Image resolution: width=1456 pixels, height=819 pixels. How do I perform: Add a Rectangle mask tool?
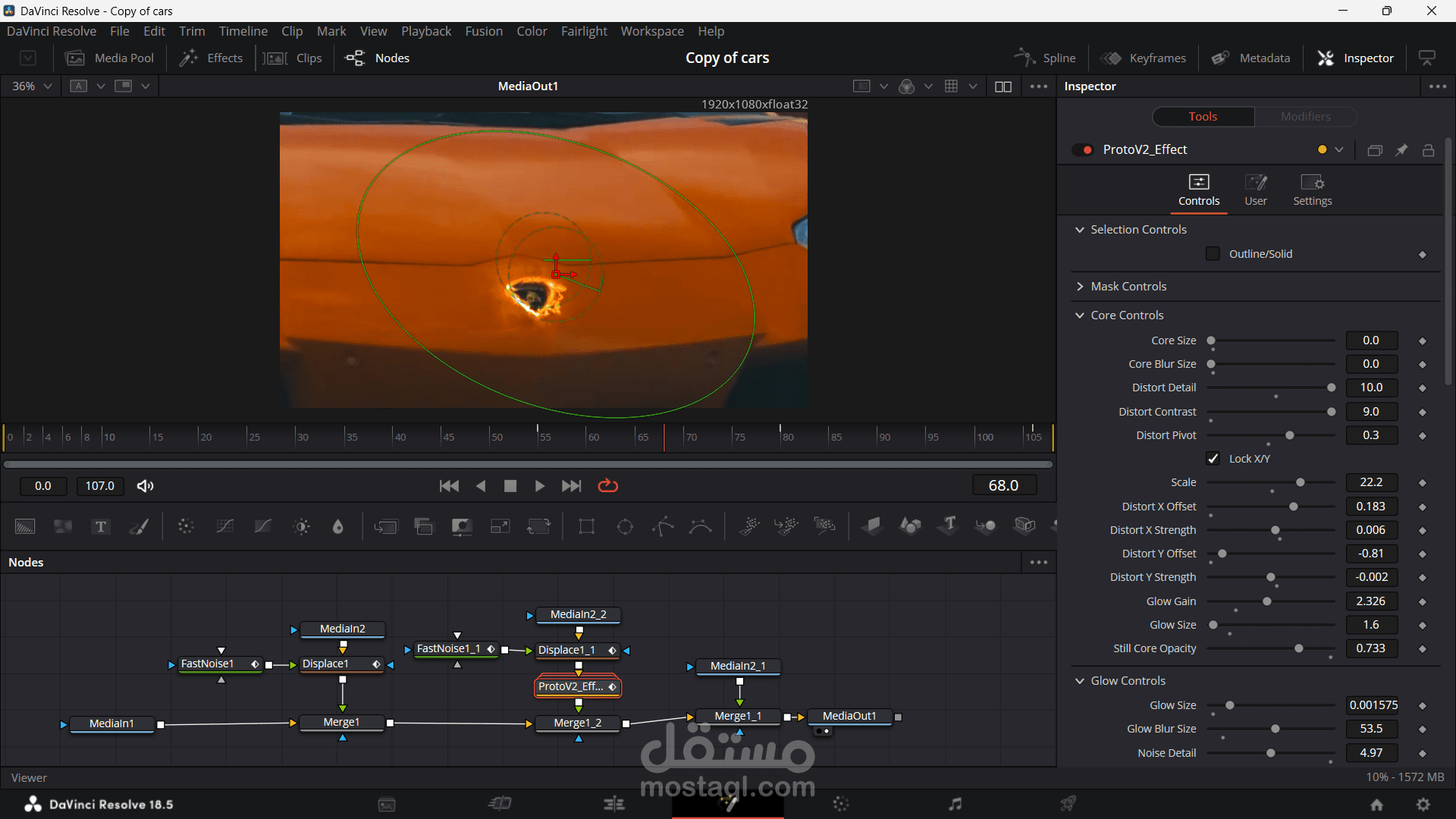(x=586, y=526)
